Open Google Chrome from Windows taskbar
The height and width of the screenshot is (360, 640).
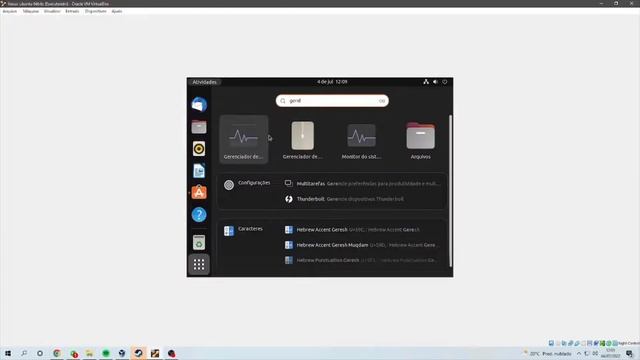57,353
